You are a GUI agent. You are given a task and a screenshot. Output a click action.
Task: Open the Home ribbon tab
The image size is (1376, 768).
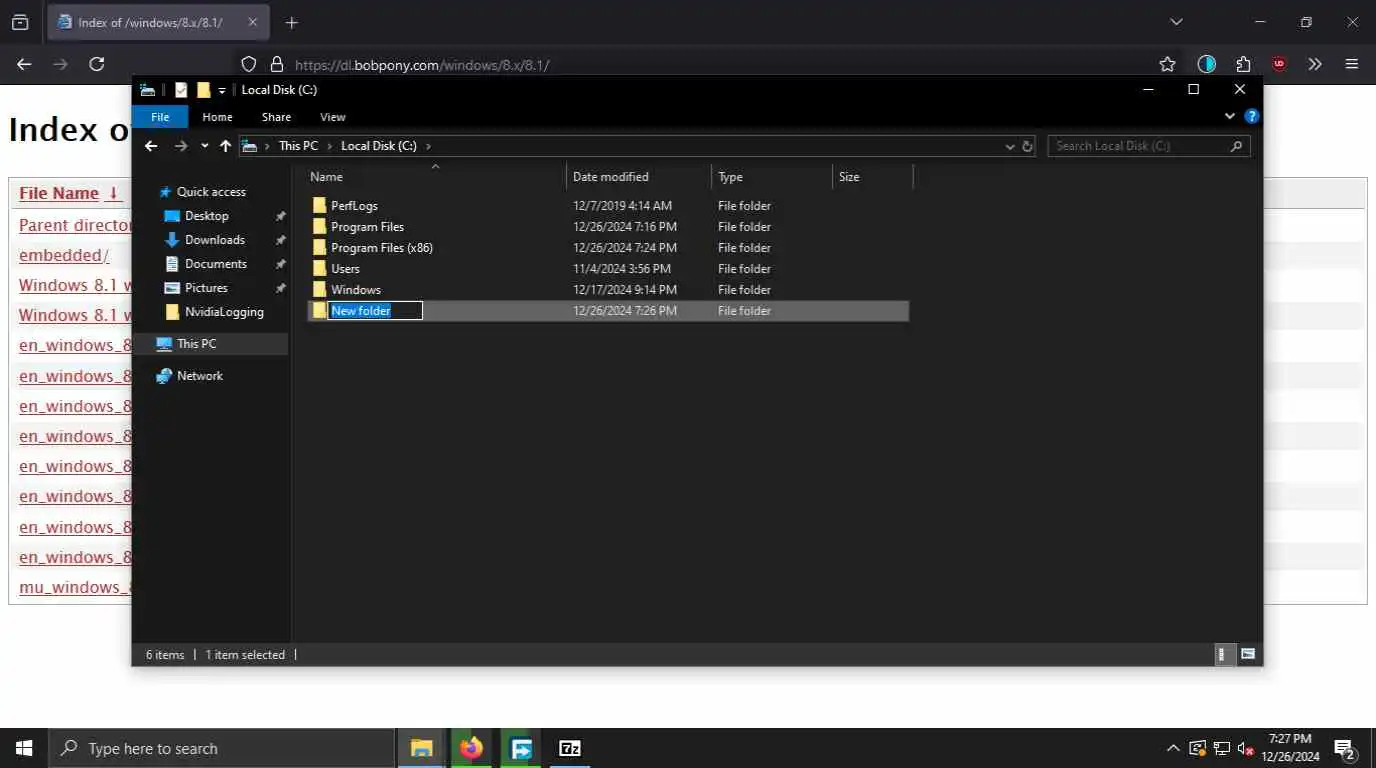pyautogui.click(x=217, y=117)
